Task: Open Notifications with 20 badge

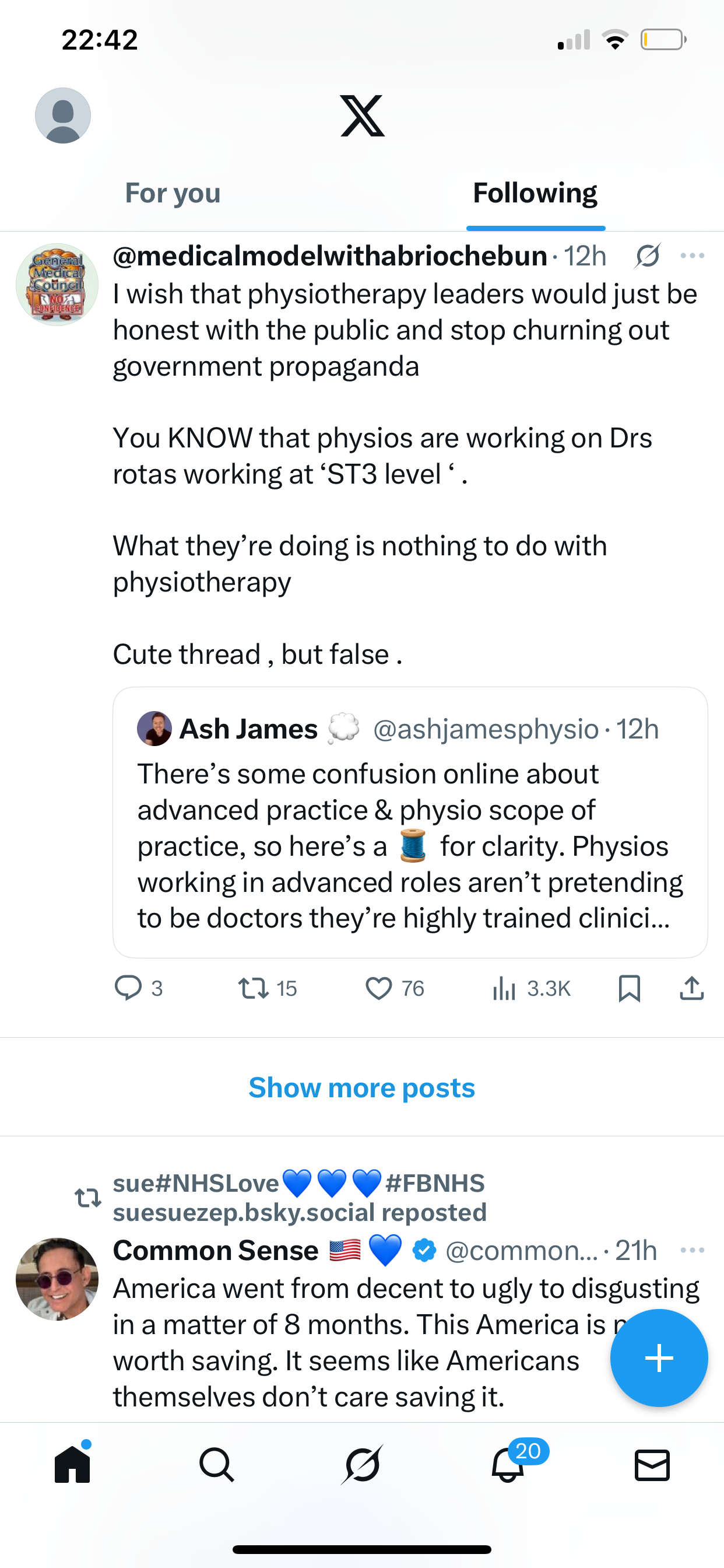Action: tap(508, 1465)
